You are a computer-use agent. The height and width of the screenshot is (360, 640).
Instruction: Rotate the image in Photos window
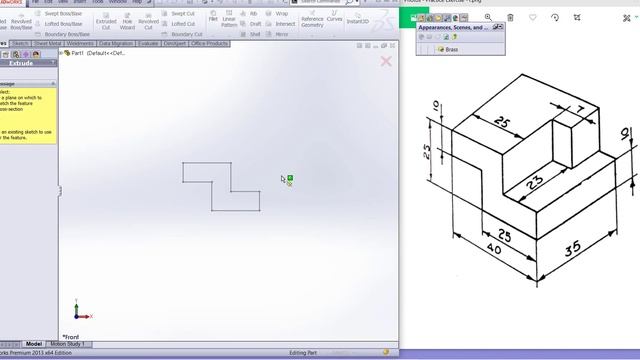pyautogui.click(x=555, y=18)
